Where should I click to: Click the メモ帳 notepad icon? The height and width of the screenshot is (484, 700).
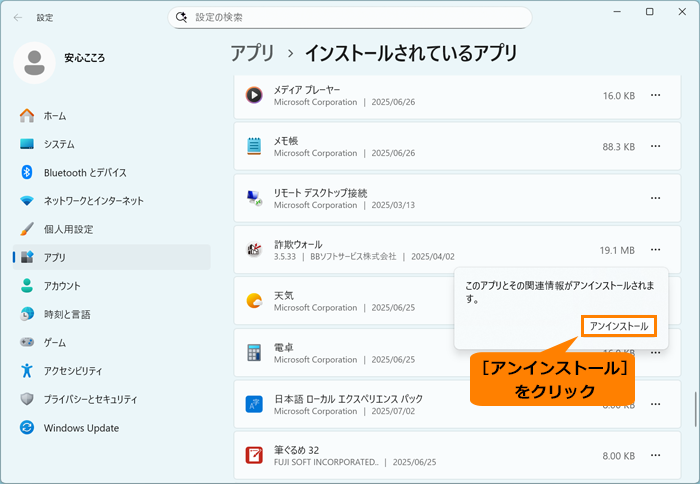254,146
